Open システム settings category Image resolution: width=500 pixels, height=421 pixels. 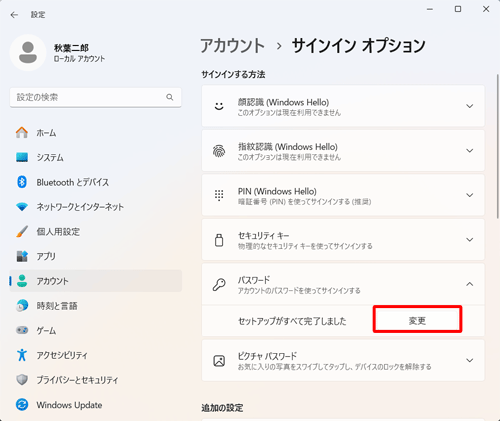(96, 157)
